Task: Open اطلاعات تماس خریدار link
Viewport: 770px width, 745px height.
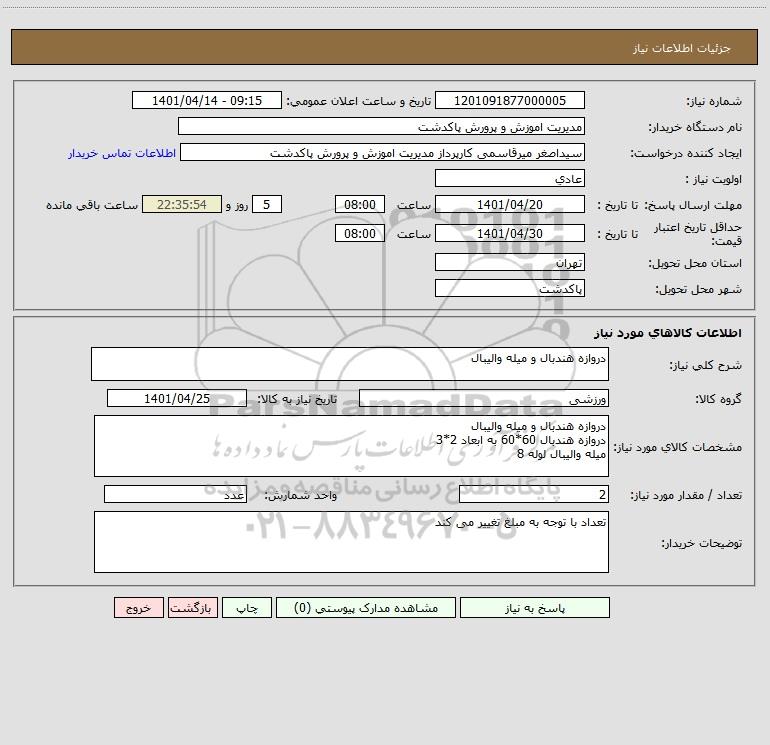Action: click(122, 153)
